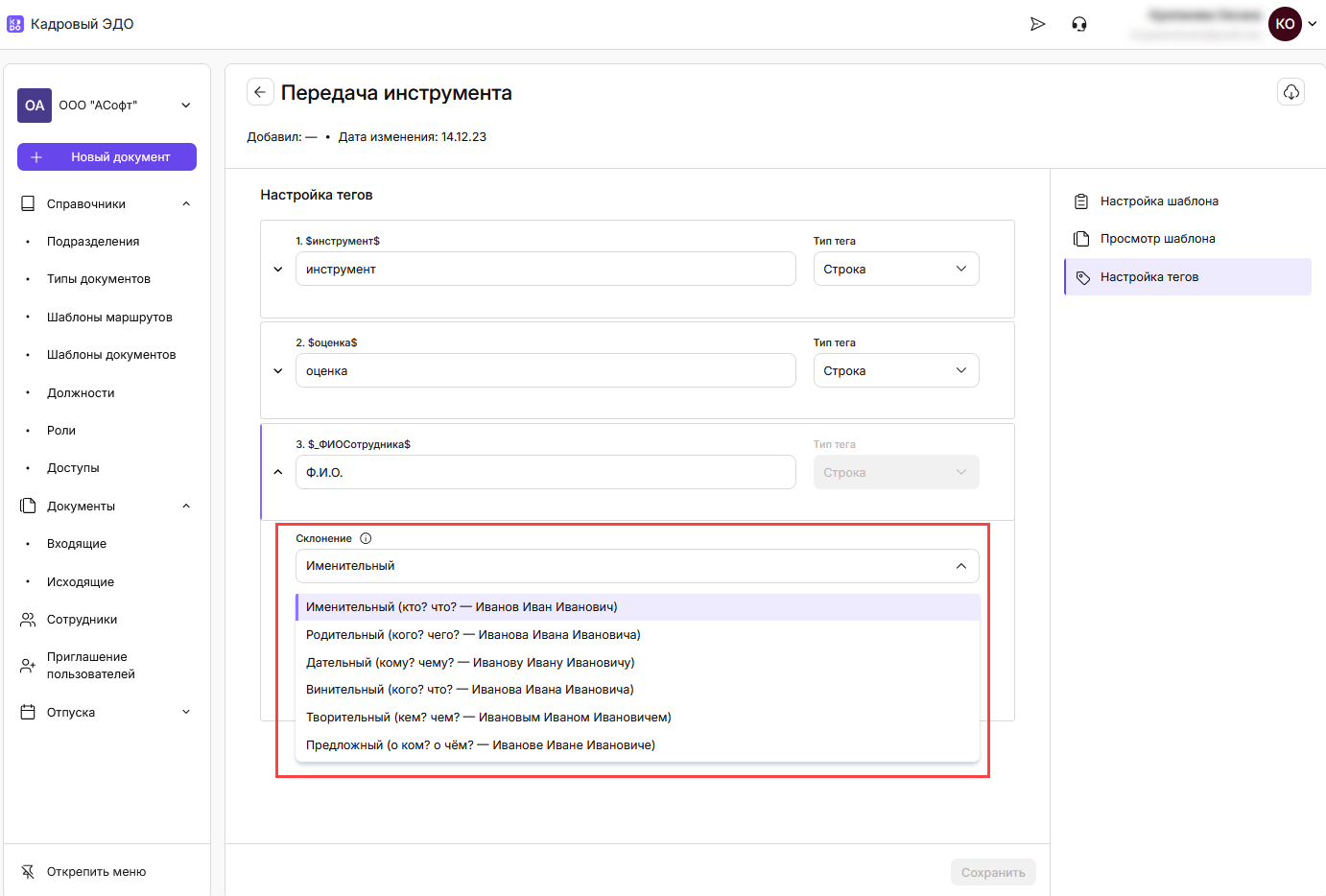
Task: Click the Новый документ button
Action: pyautogui.click(x=107, y=157)
